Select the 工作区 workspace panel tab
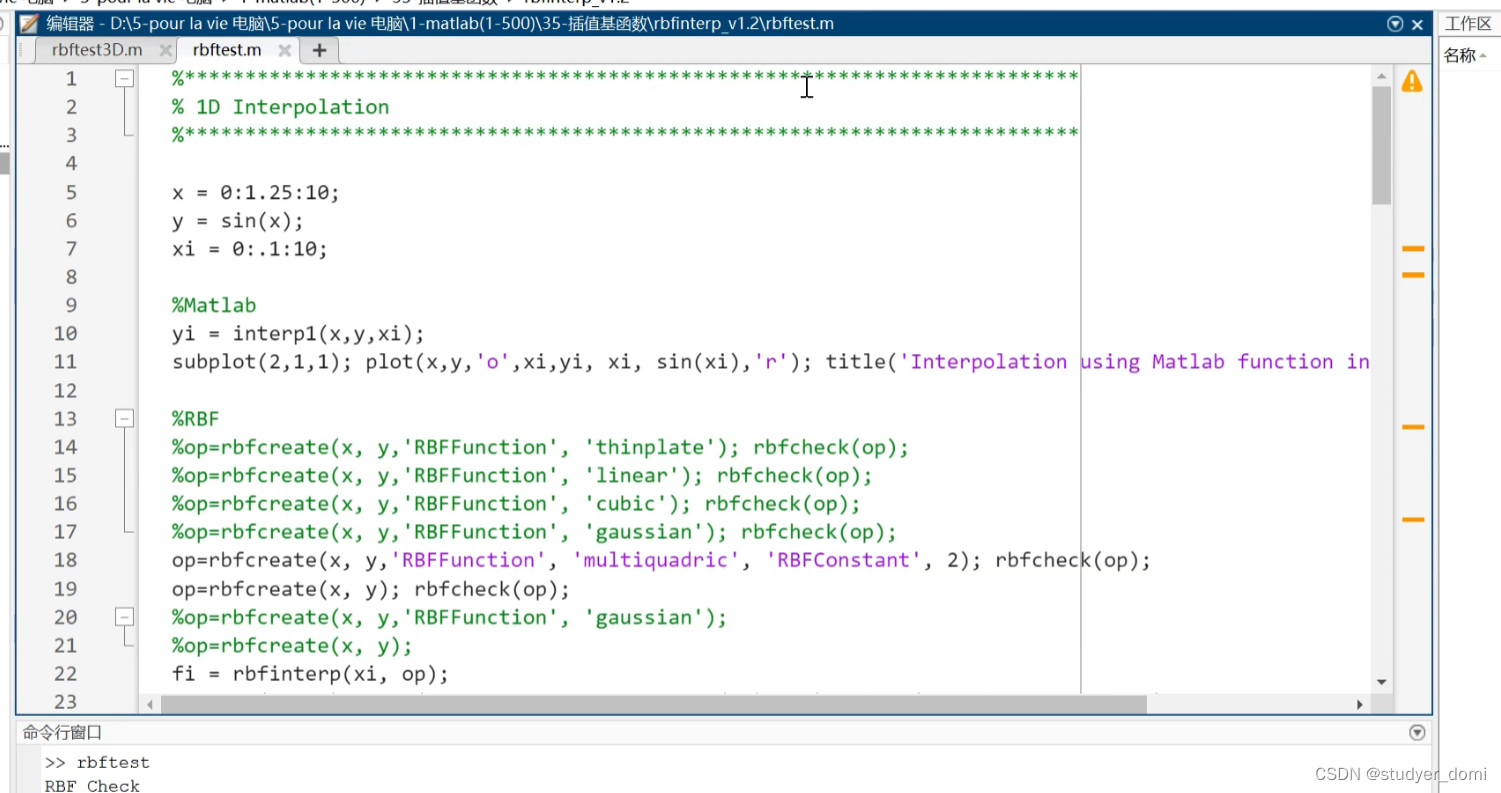This screenshot has height=793, width=1501. click(x=1468, y=22)
